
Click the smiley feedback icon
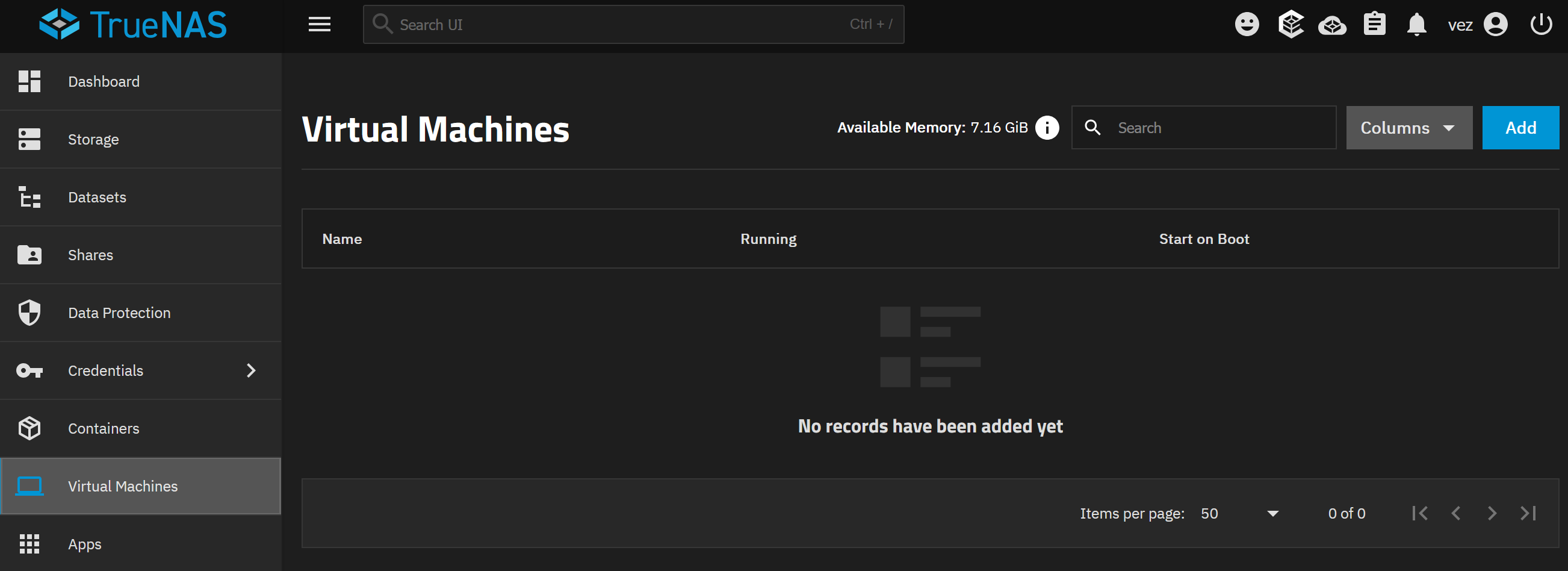pos(1246,25)
